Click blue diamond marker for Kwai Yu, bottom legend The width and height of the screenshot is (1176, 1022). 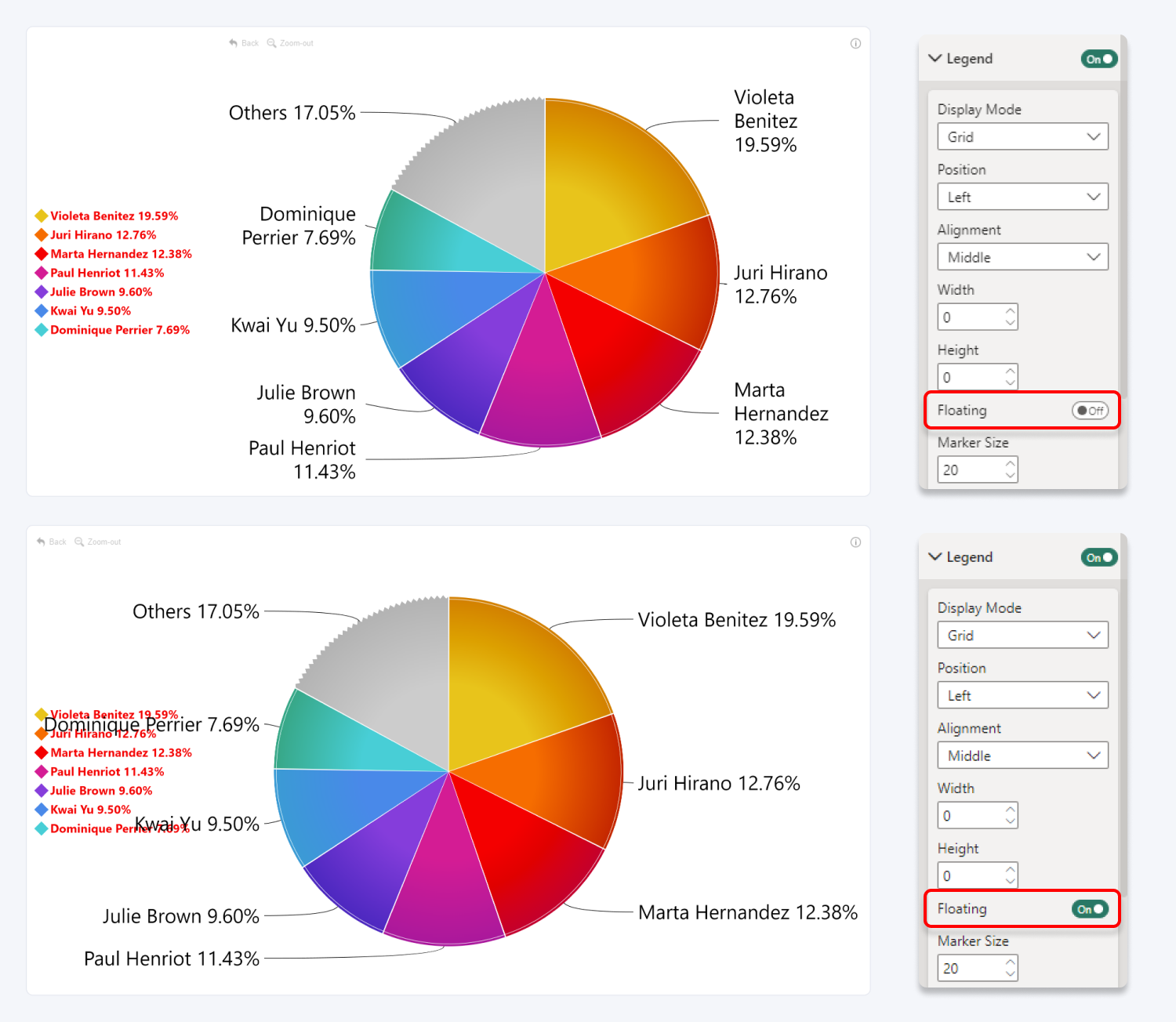tap(42, 810)
